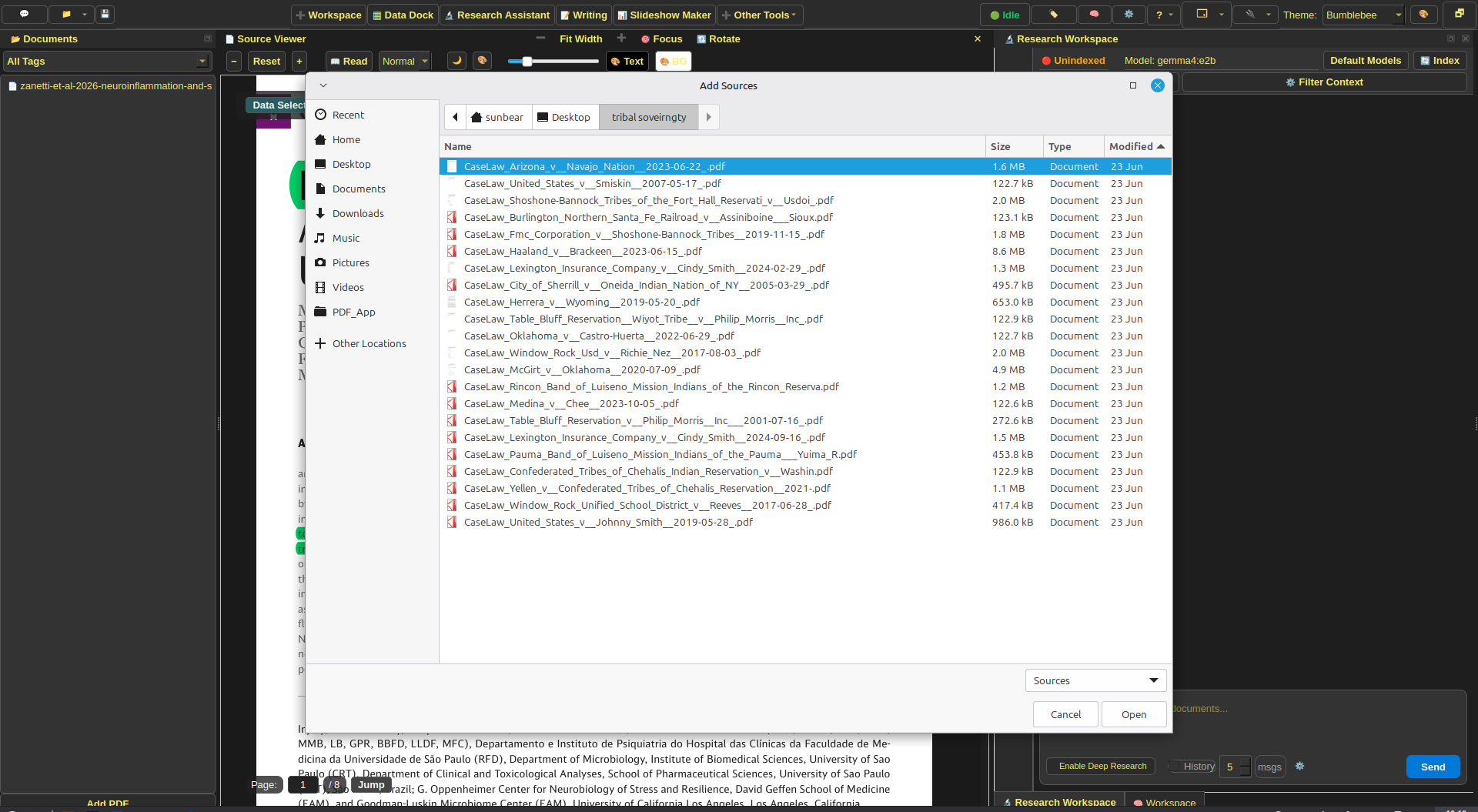This screenshot has height=812, width=1478.
Task: Switch to the bottom Workspace tab
Action: [x=1164, y=802]
